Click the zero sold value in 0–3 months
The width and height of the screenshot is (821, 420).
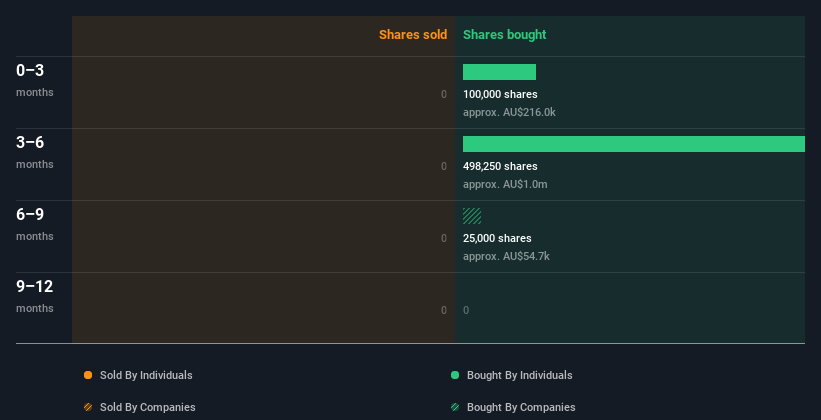[x=444, y=94]
